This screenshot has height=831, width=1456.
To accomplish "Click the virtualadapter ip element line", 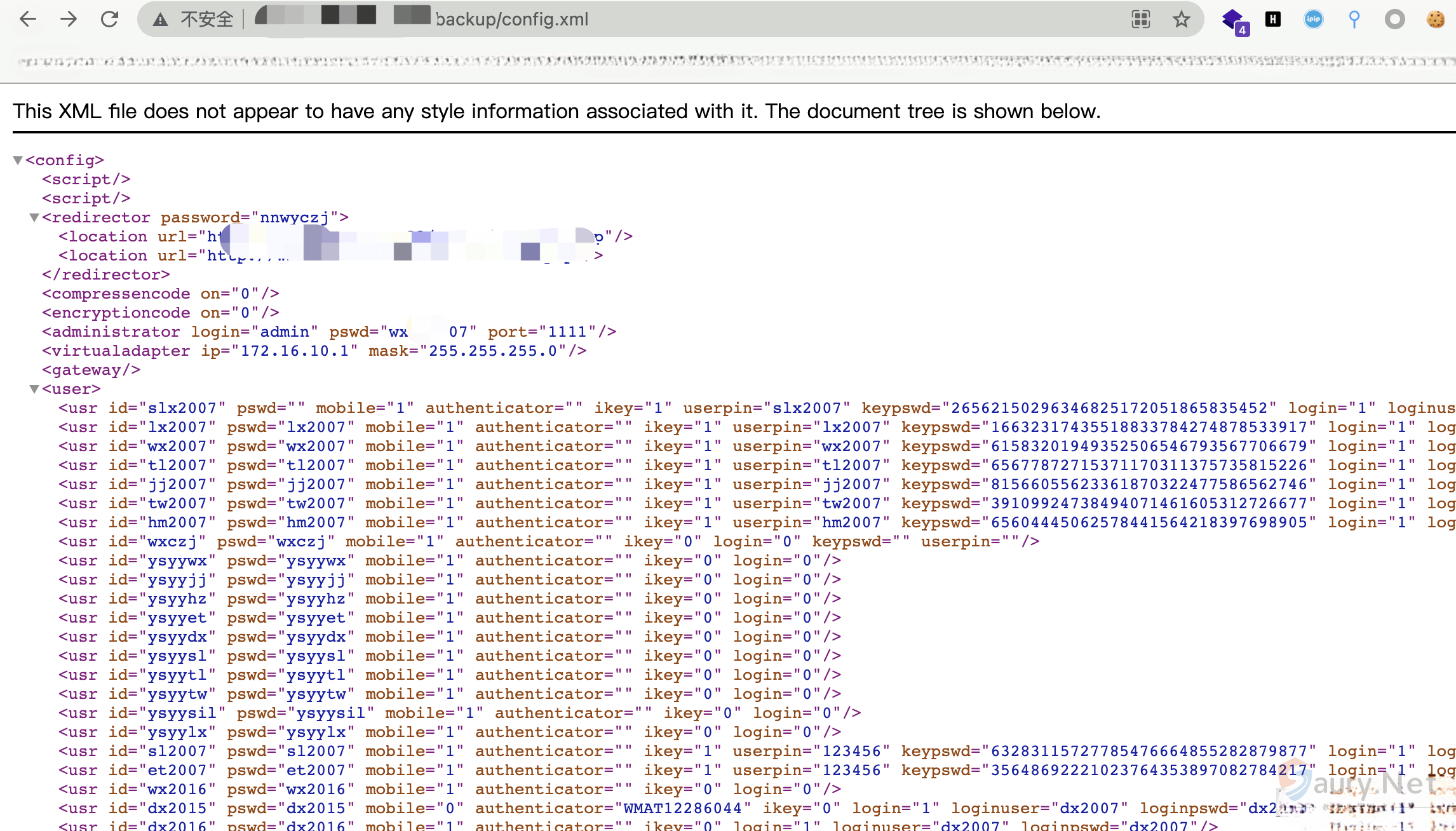I will coord(314,351).
